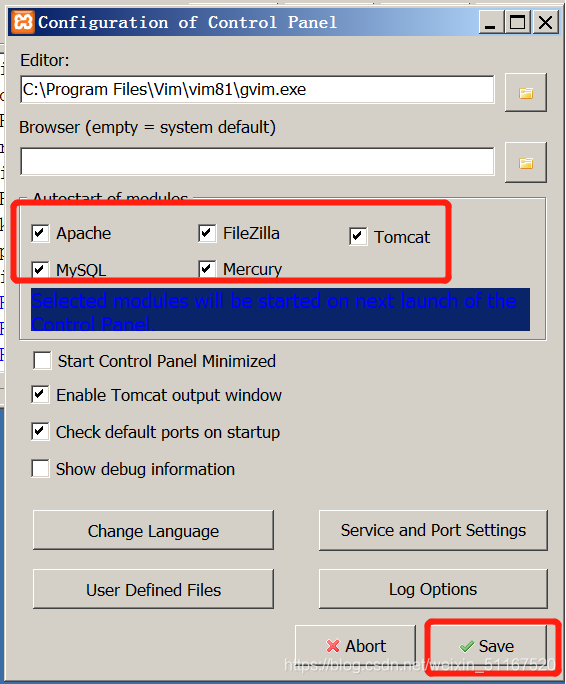Image resolution: width=566 pixels, height=684 pixels.
Task: Uncheck Check default ports on startup
Action: (x=40, y=431)
